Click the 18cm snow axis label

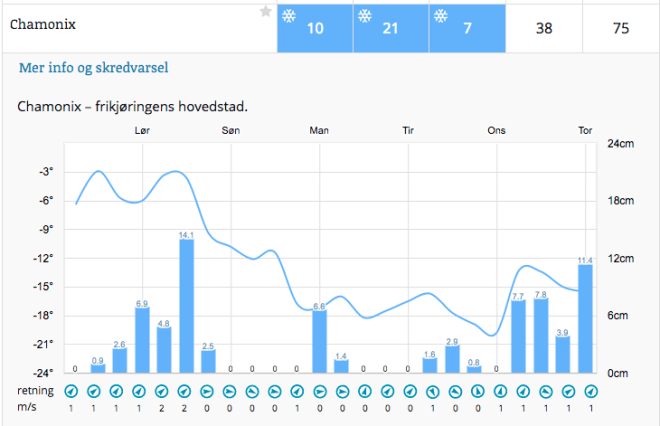click(620, 201)
